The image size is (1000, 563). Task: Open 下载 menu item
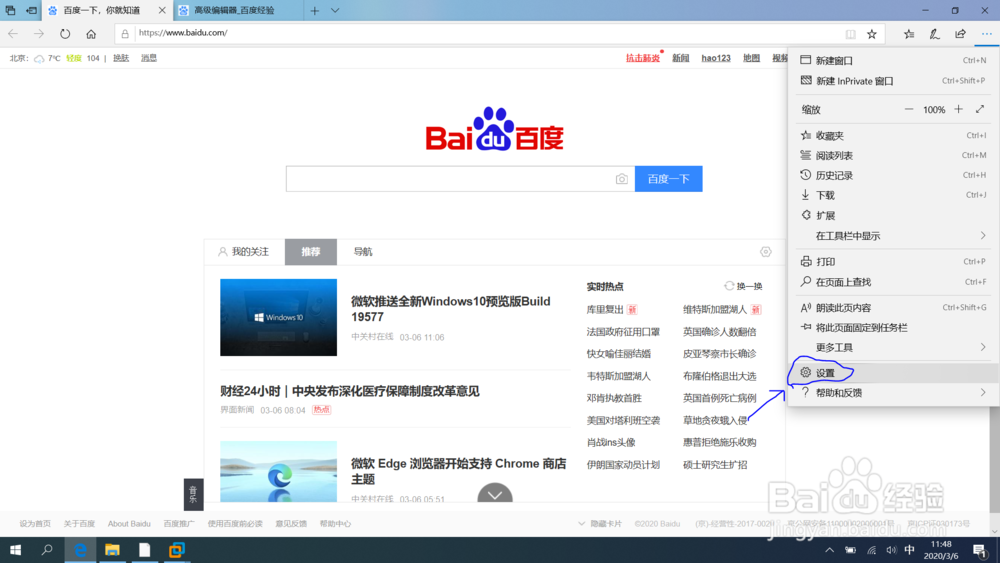[893, 195]
